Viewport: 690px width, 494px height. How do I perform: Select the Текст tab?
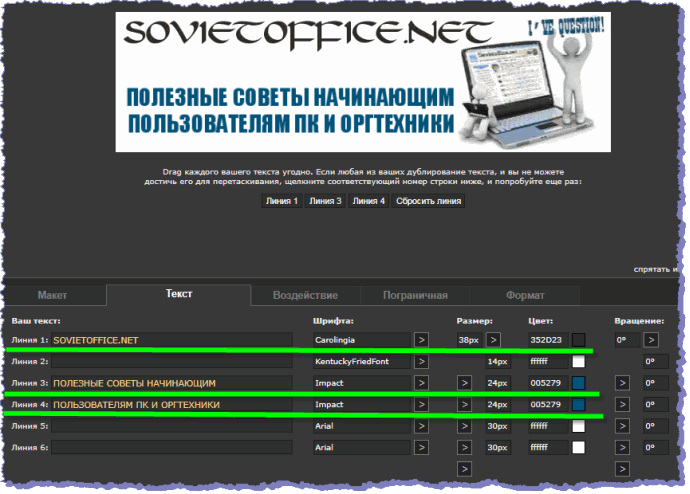coord(179,294)
